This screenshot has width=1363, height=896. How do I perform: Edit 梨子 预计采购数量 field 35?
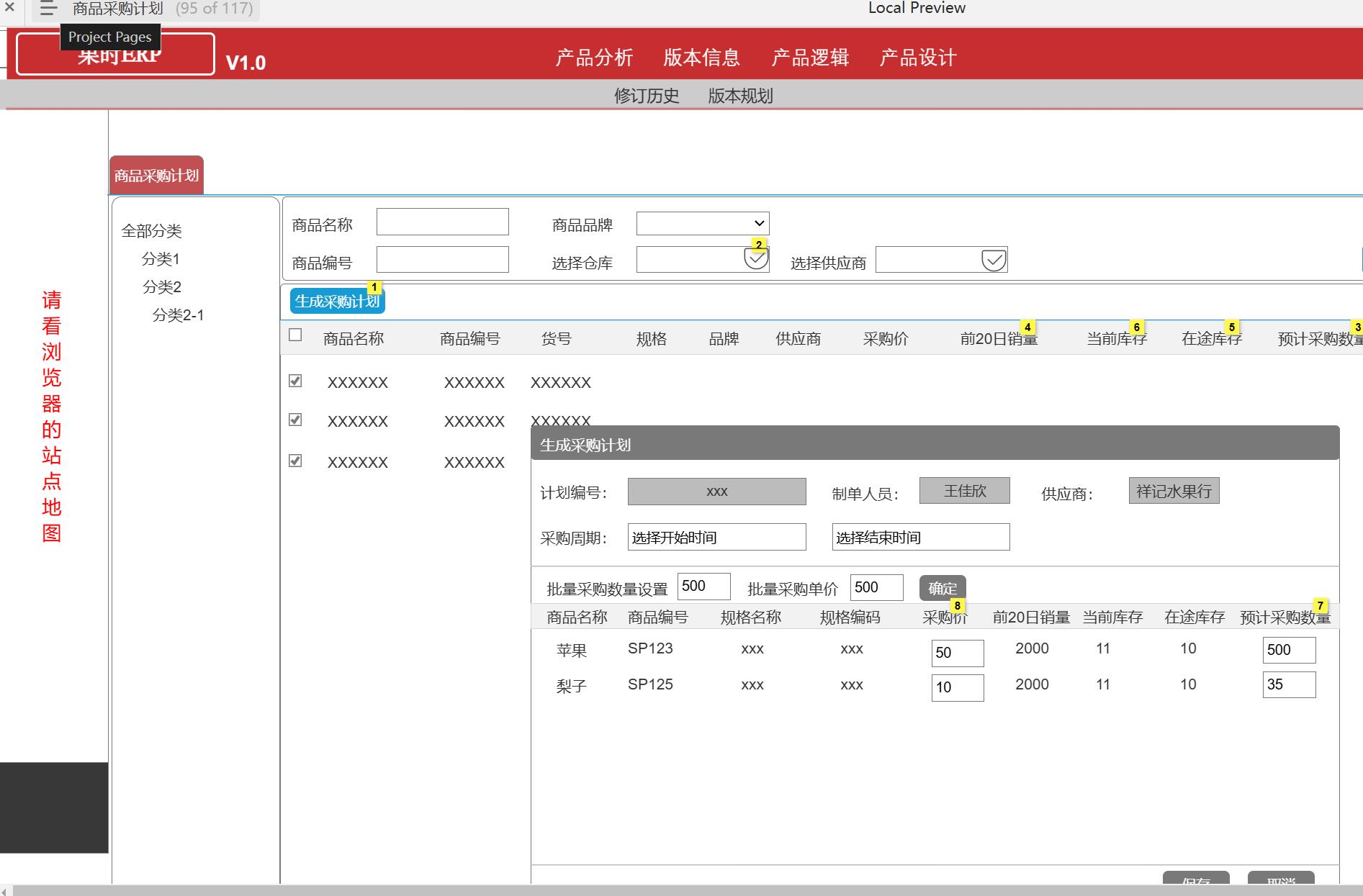[1290, 684]
